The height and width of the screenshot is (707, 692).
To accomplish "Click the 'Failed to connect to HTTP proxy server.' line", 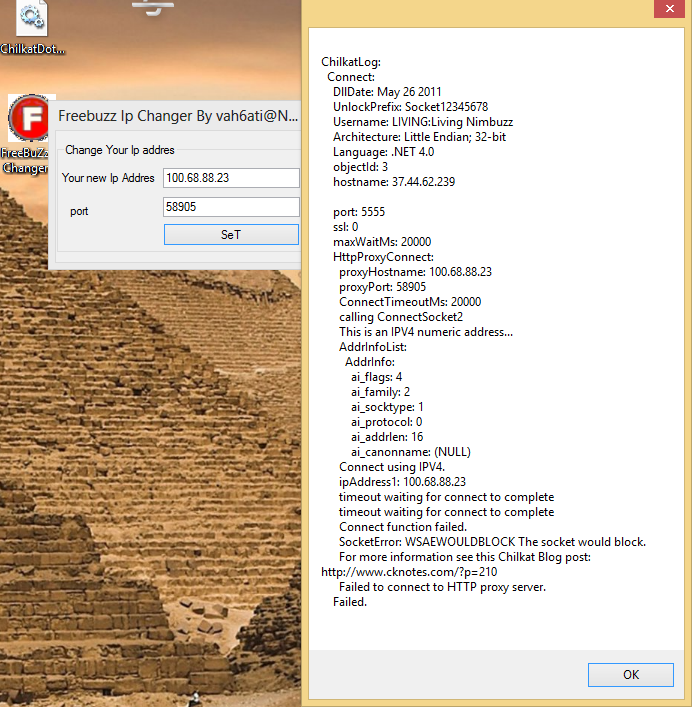I will coord(442,587).
